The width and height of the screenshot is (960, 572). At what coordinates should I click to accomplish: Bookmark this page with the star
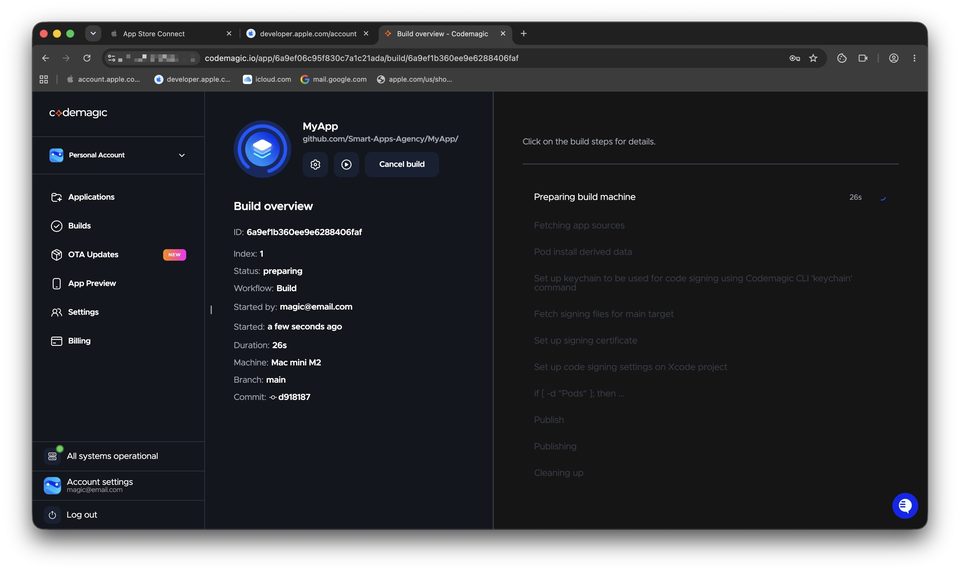(x=813, y=58)
